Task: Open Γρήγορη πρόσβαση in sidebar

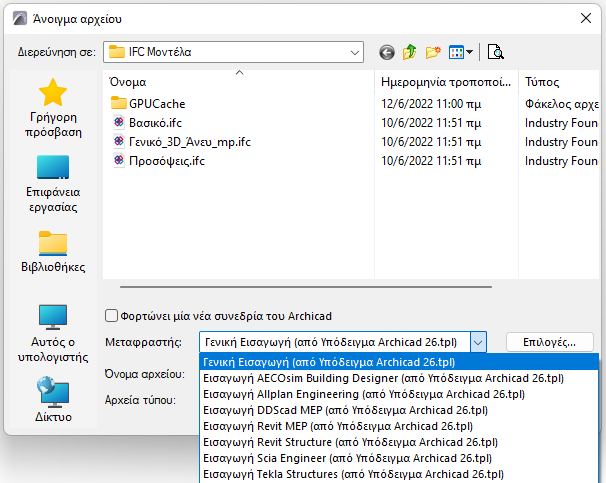Action: click(x=53, y=108)
